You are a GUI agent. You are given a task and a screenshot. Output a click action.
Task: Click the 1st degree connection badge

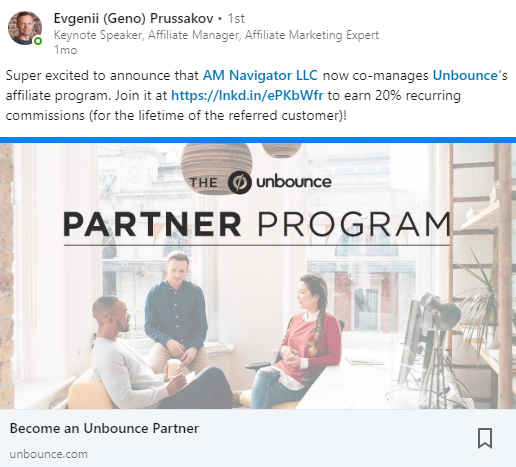point(236,19)
